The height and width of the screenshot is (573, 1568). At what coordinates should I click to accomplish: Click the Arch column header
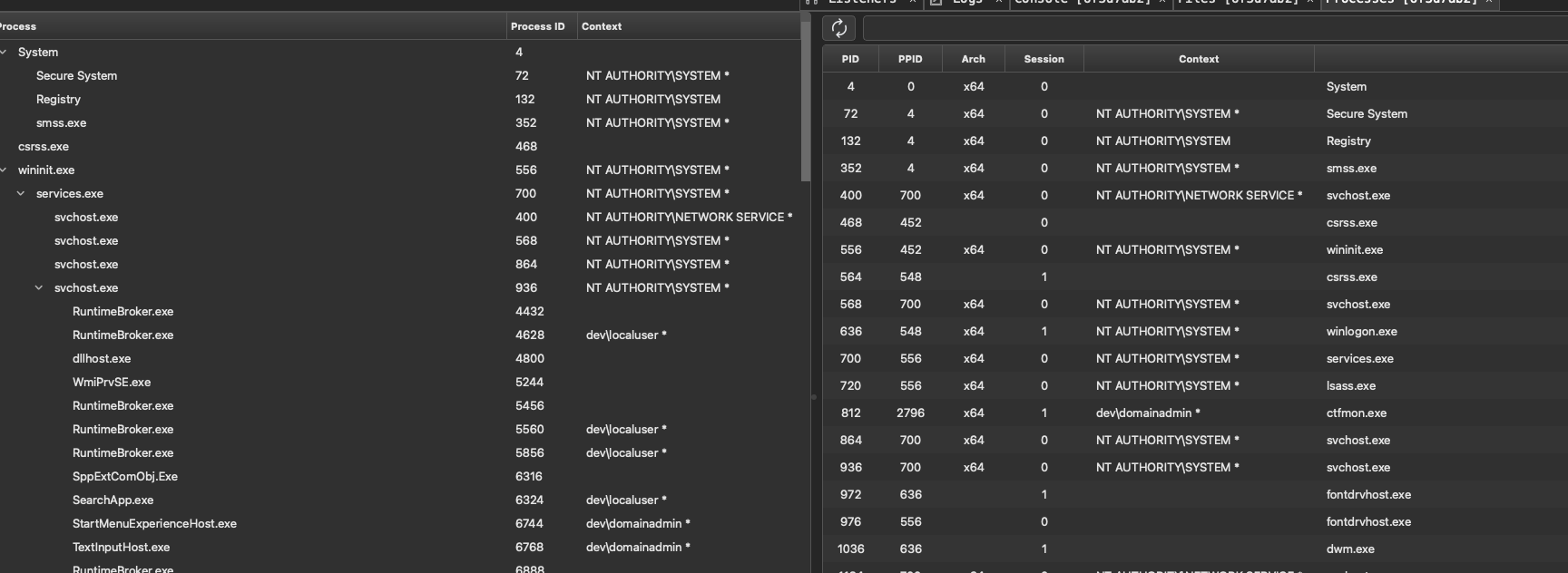(974, 59)
